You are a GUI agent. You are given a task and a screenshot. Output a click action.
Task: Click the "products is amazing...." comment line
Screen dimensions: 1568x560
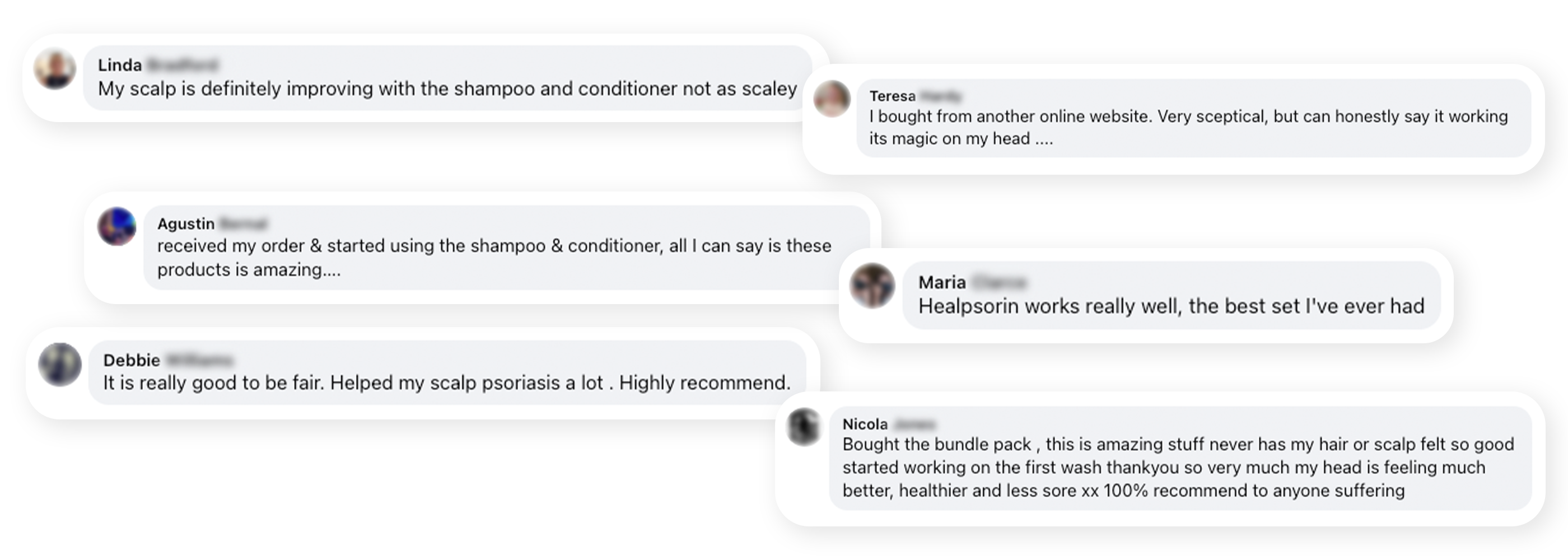[248, 270]
